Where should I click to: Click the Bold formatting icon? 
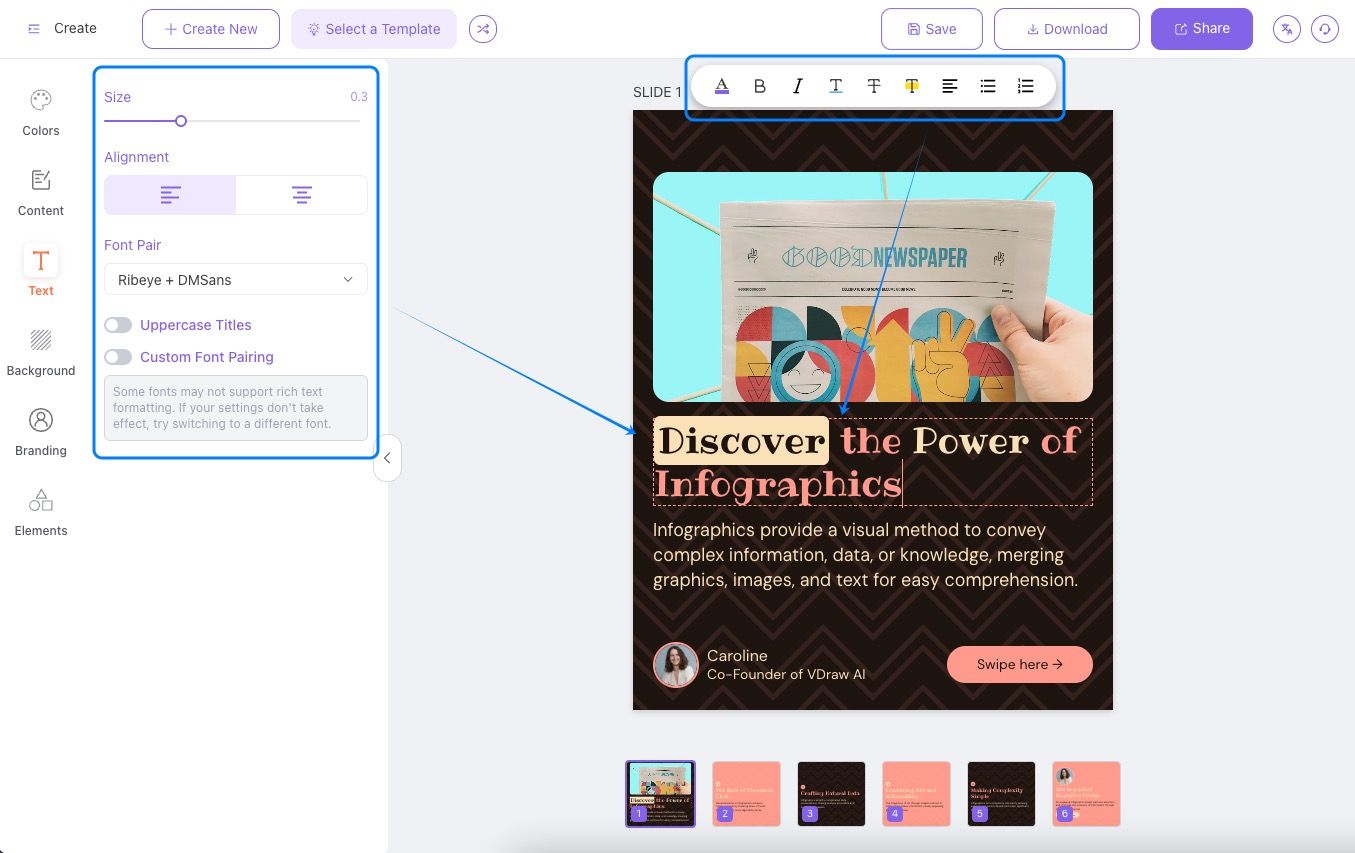pos(759,86)
